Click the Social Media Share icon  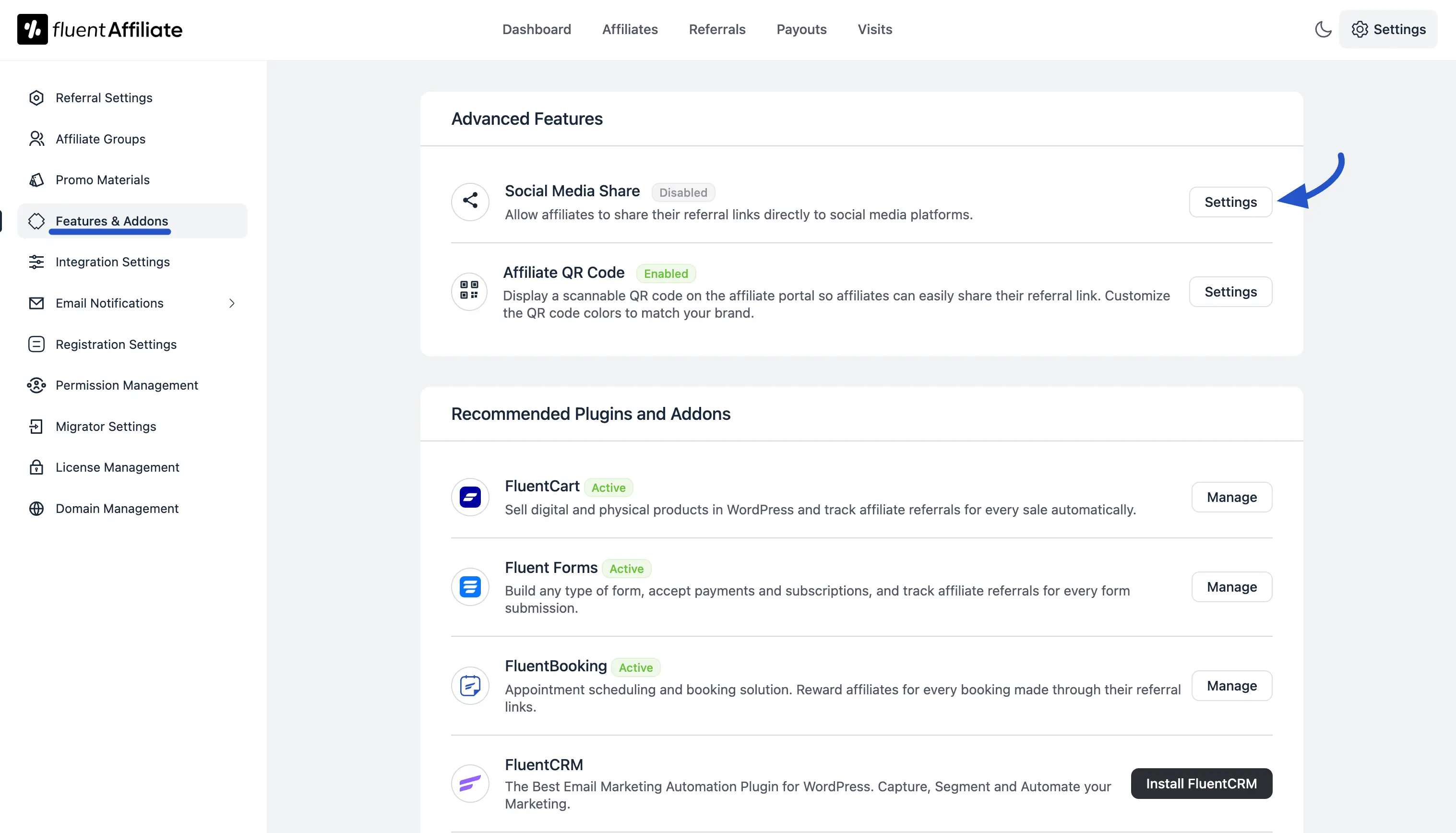click(x=470, y=201)
